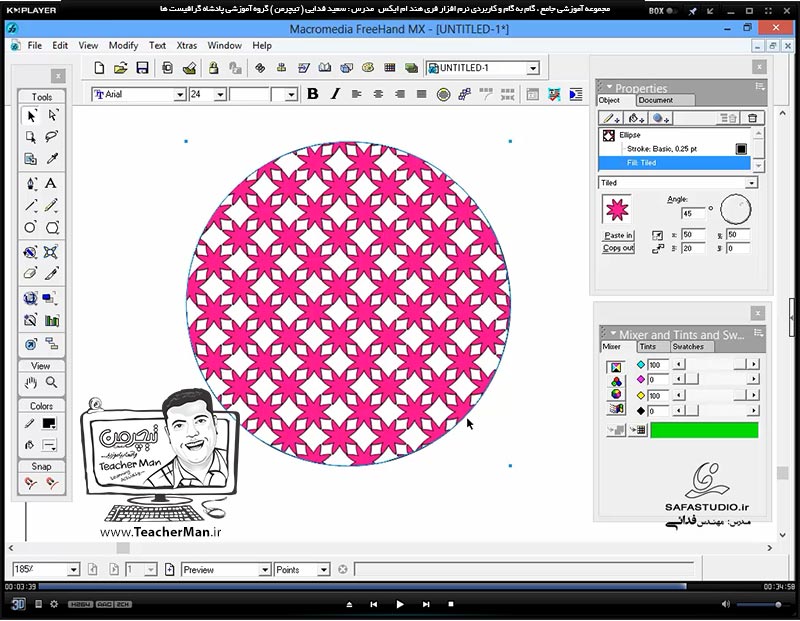Skip to next track in KMPlayer

[426, 604]
